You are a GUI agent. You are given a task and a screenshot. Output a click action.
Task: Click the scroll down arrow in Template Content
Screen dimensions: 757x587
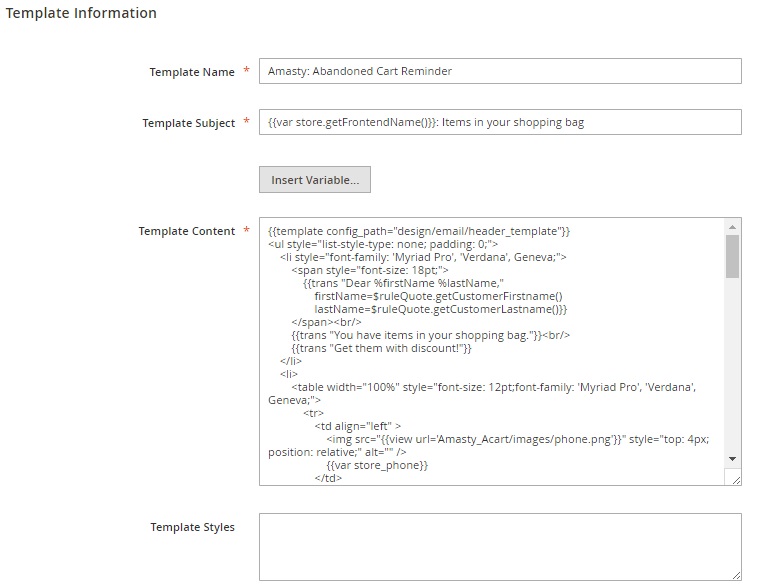tap(733, 458)
